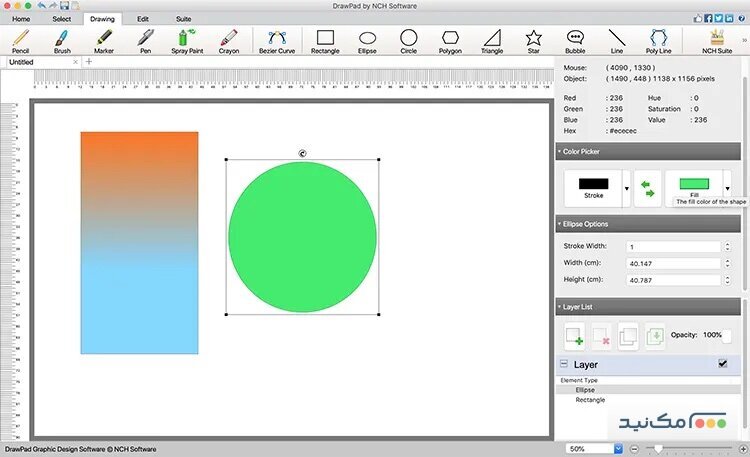Click the zoom out minus button
This screenshot has width=750, height=457.
pos(634,449)
